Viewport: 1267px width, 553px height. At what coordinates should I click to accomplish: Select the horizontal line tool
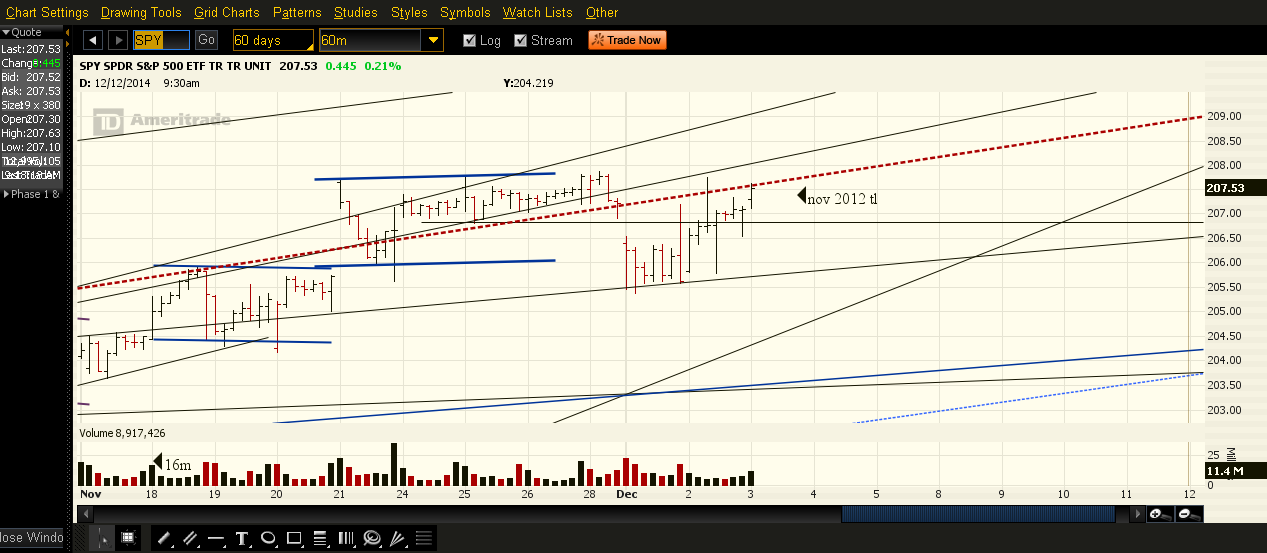[x=216, y=538]
